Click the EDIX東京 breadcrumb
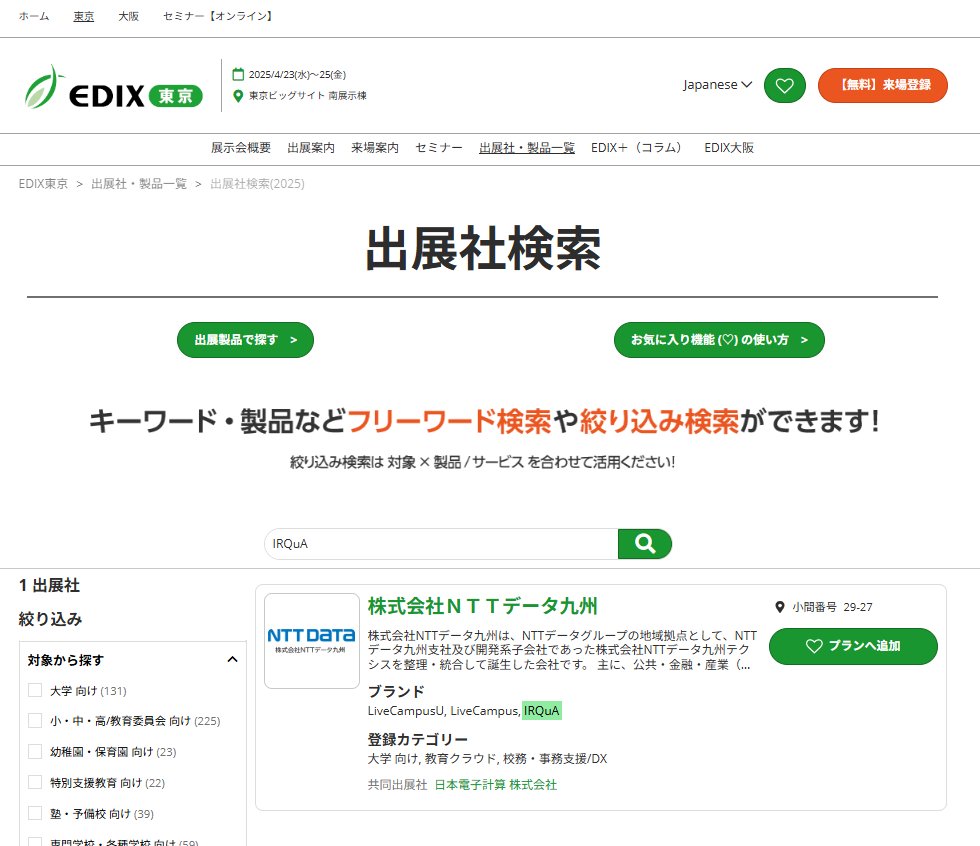 coord(43,184)
